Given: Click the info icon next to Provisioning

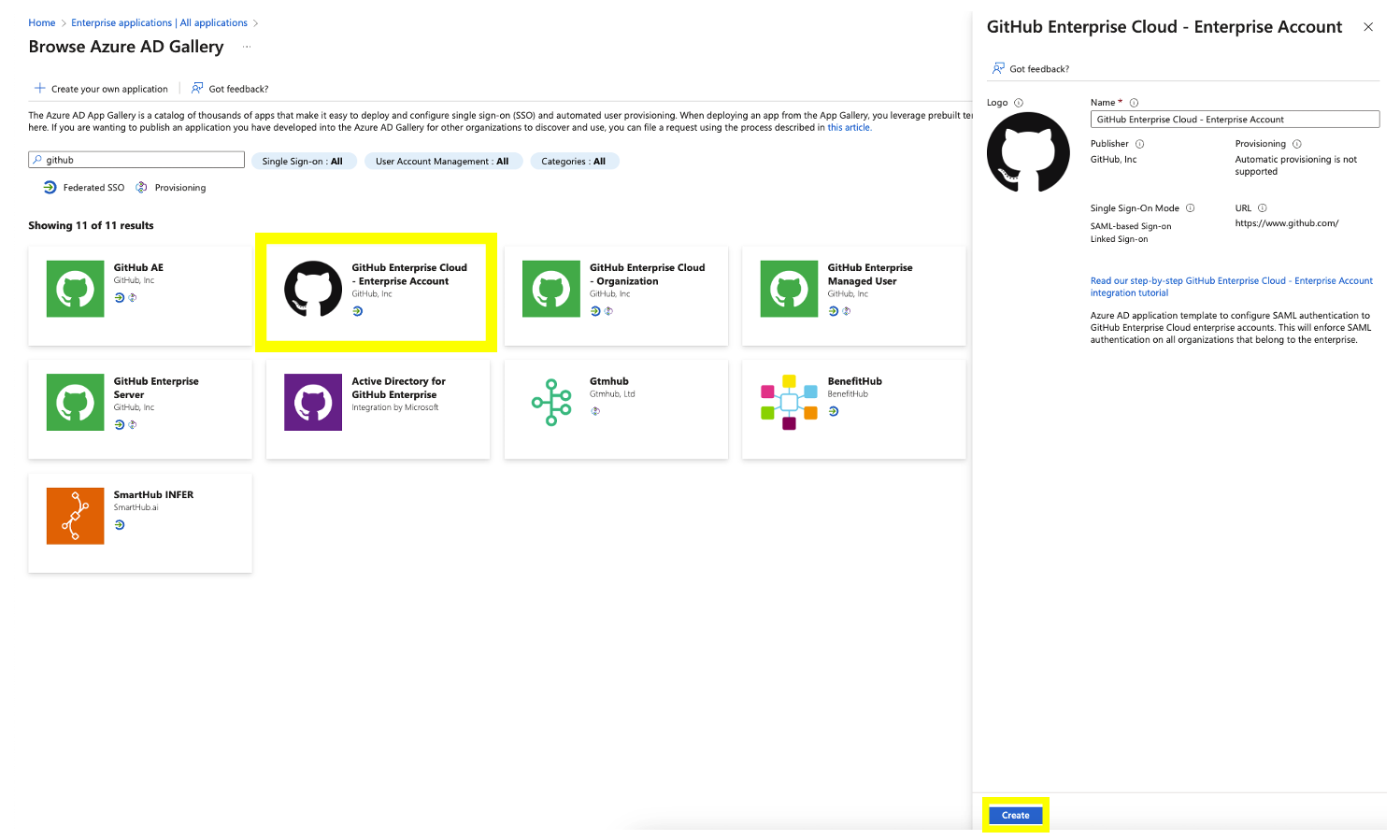Looking at the screenshot, I should (1296, 144).
